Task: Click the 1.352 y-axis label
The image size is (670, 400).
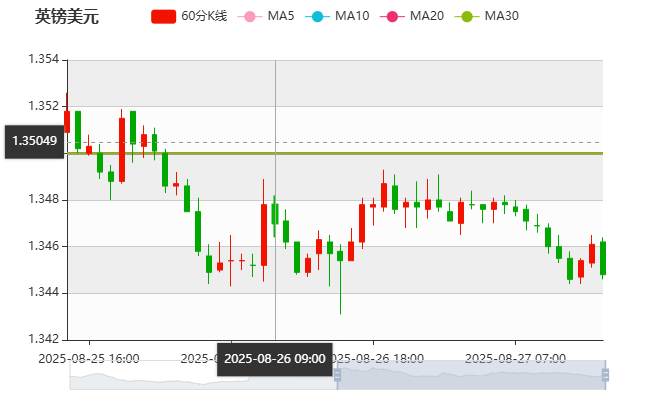Action: [x=44, y=106]
